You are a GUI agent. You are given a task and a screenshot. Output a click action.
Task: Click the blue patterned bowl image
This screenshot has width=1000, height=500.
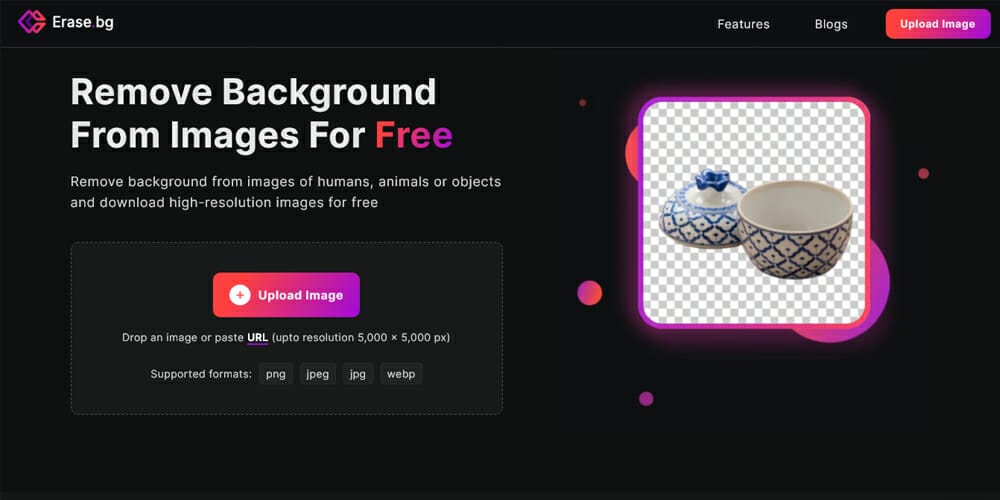[795, 230]
